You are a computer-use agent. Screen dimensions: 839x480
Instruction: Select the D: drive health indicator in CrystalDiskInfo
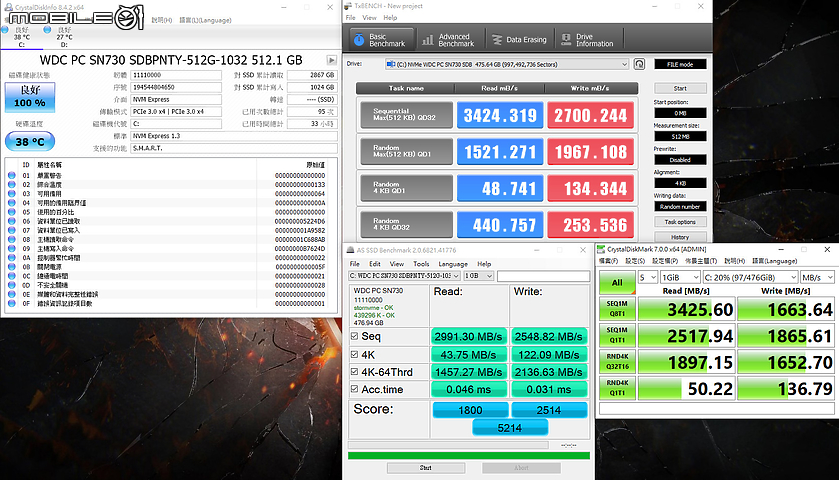point(47,29)
